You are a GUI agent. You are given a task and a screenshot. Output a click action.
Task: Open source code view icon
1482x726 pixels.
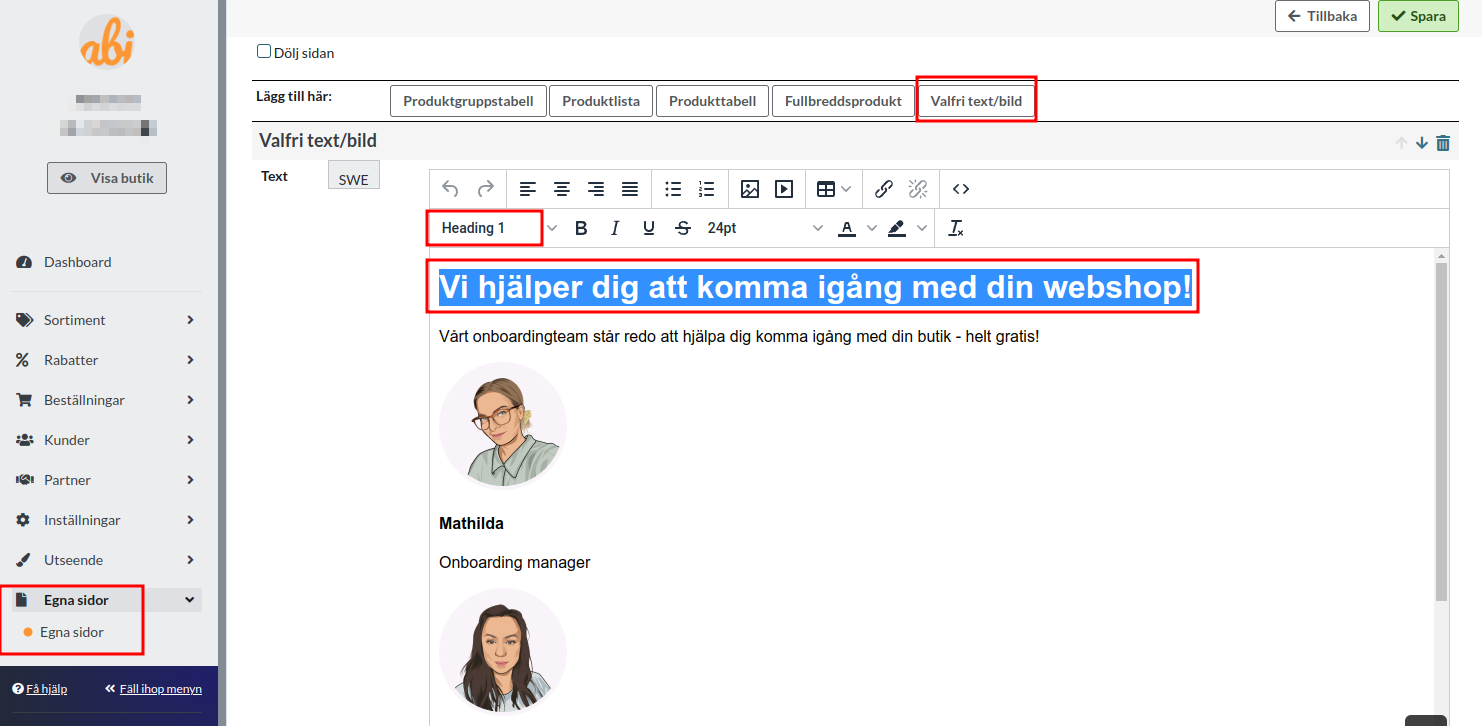click(x=961, y=189)
